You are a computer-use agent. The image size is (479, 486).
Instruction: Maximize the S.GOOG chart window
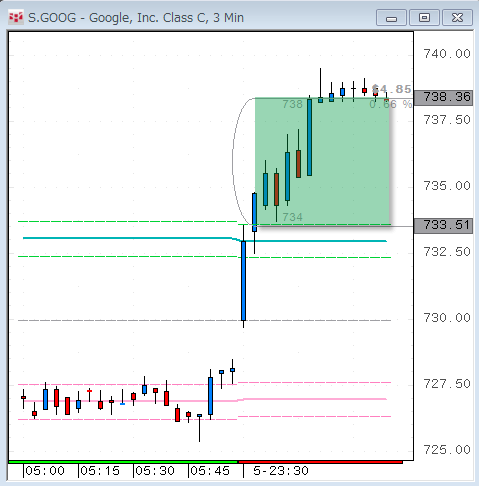424,18
